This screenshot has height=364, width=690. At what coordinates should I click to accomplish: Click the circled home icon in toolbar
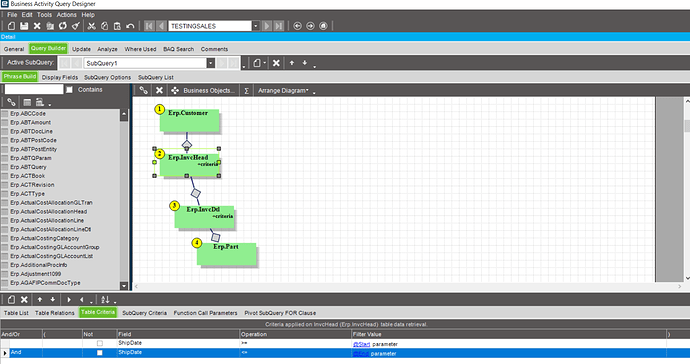tap(323, 26)
